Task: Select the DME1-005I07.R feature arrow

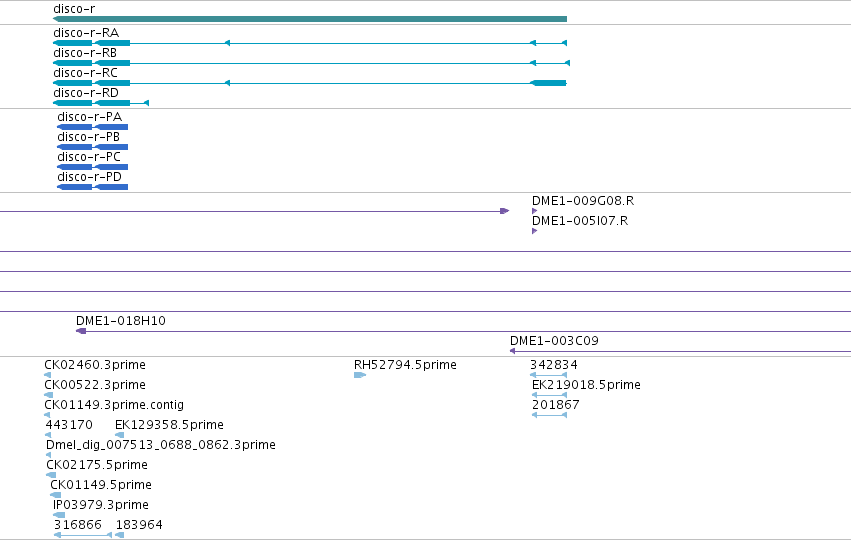Action: (535, 231)
